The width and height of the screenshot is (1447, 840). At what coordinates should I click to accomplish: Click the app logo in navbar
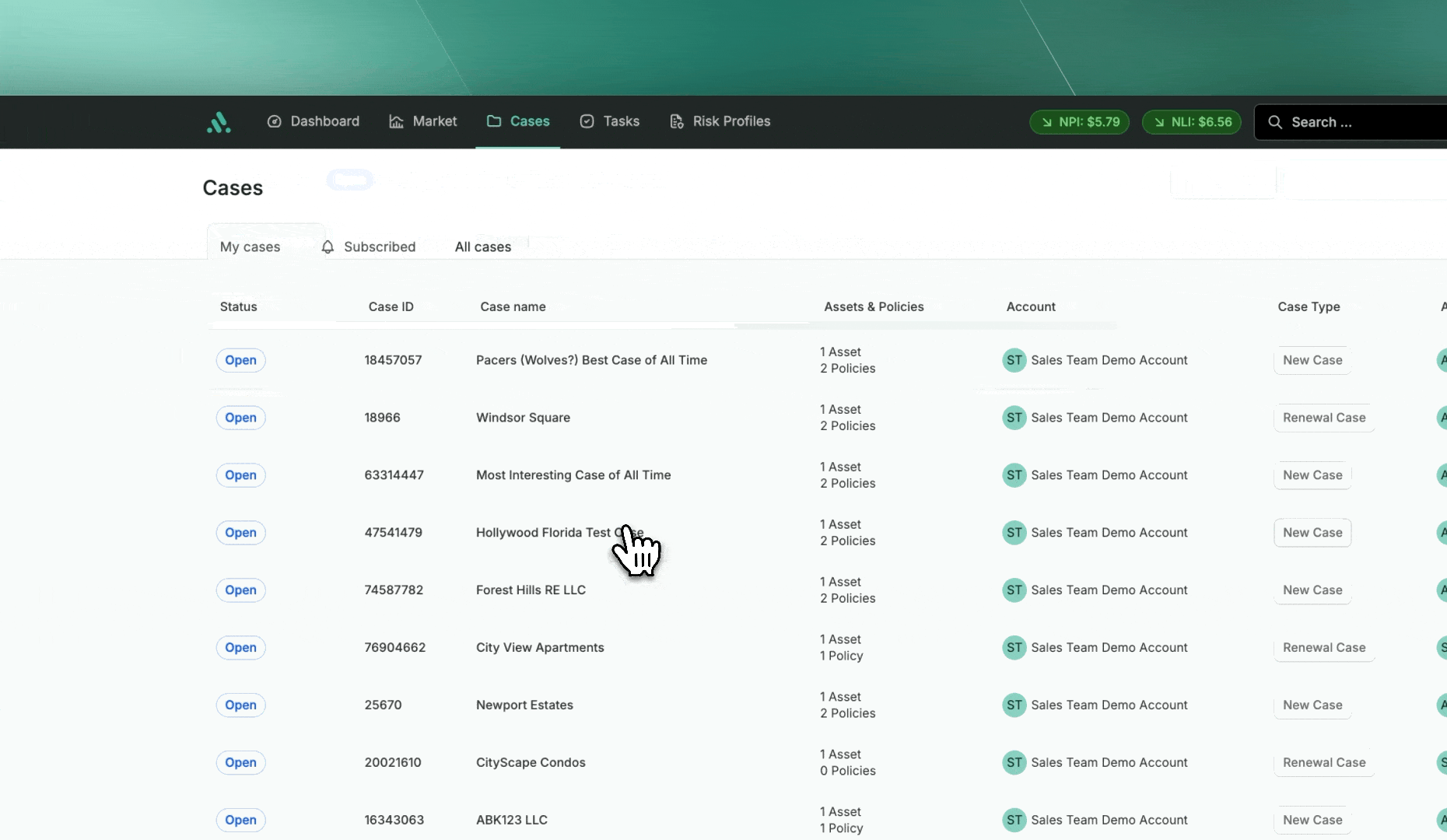coord(219,122)
